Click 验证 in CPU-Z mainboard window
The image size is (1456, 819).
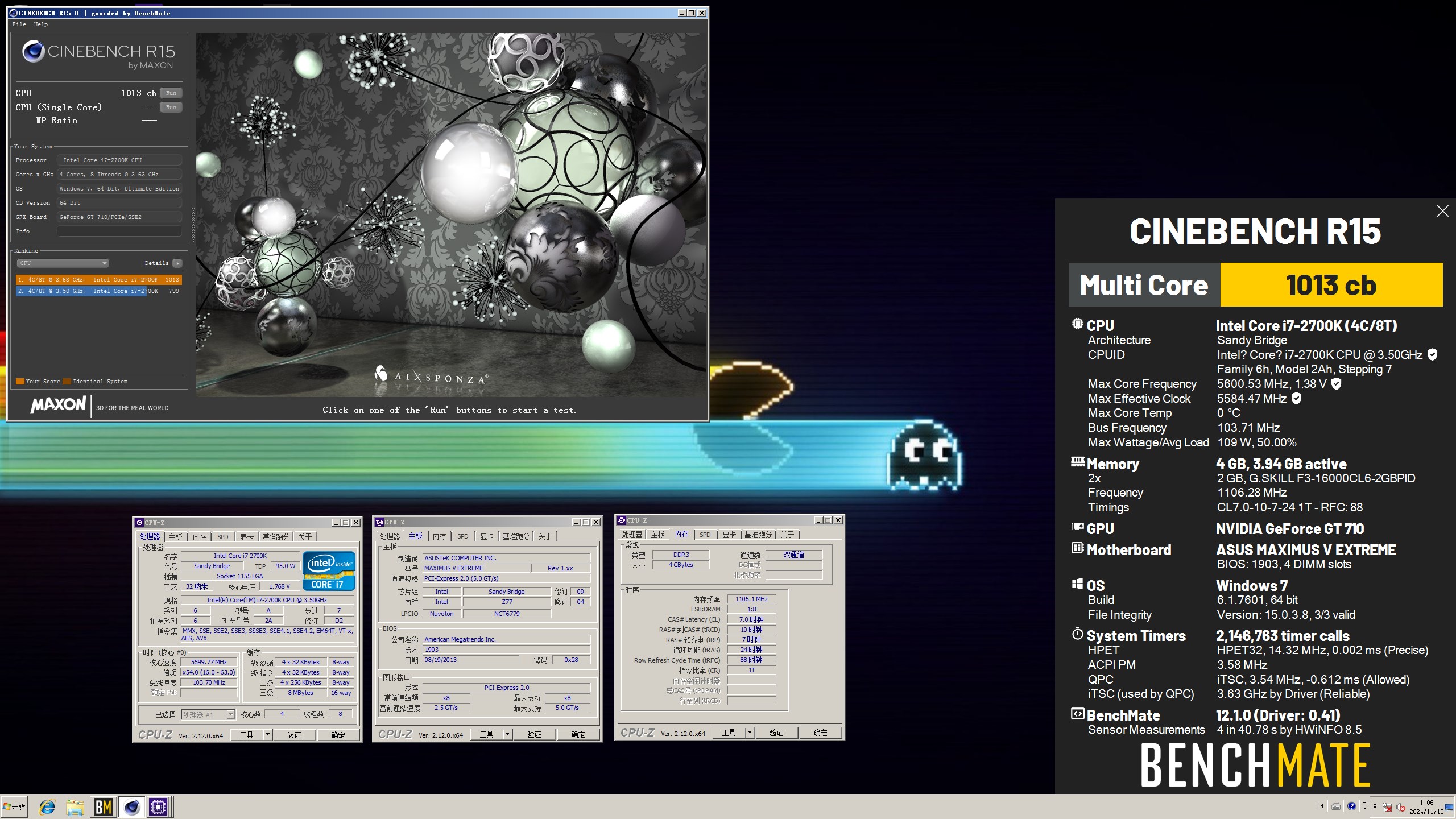pos(534,734)
